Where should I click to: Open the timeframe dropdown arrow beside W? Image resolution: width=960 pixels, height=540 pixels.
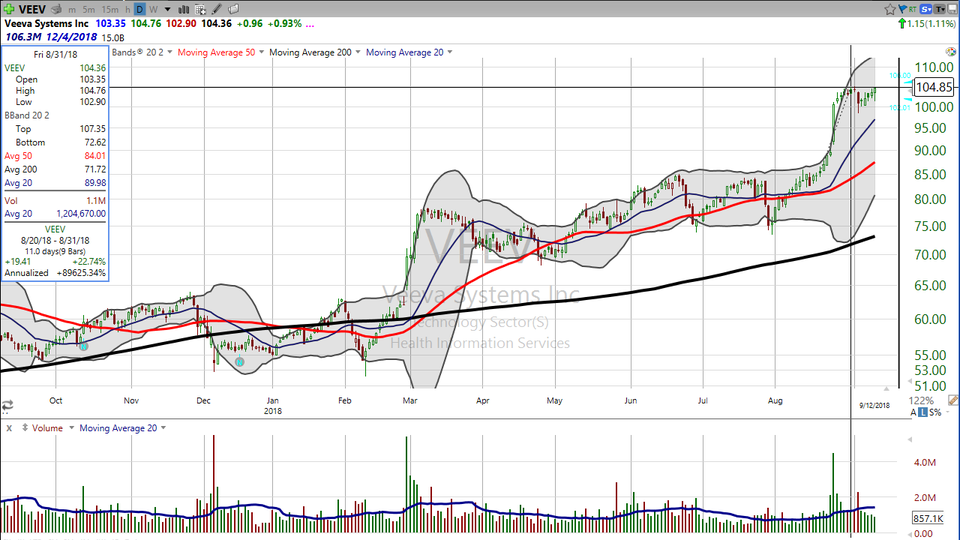click(x=167, y=9)
